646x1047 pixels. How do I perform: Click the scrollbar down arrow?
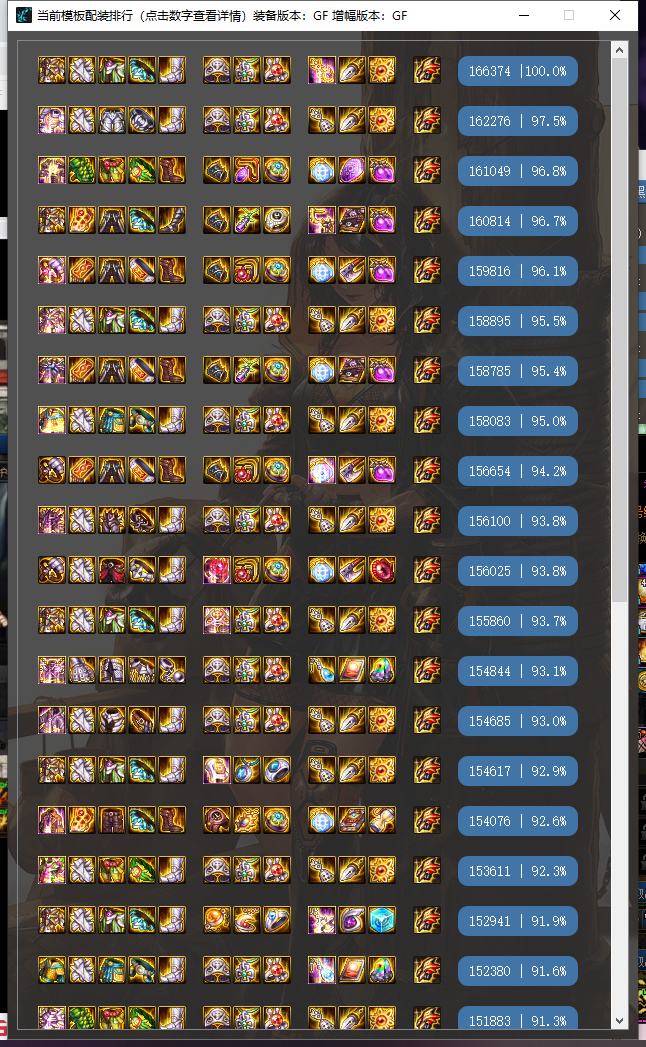click(619, 1021)
